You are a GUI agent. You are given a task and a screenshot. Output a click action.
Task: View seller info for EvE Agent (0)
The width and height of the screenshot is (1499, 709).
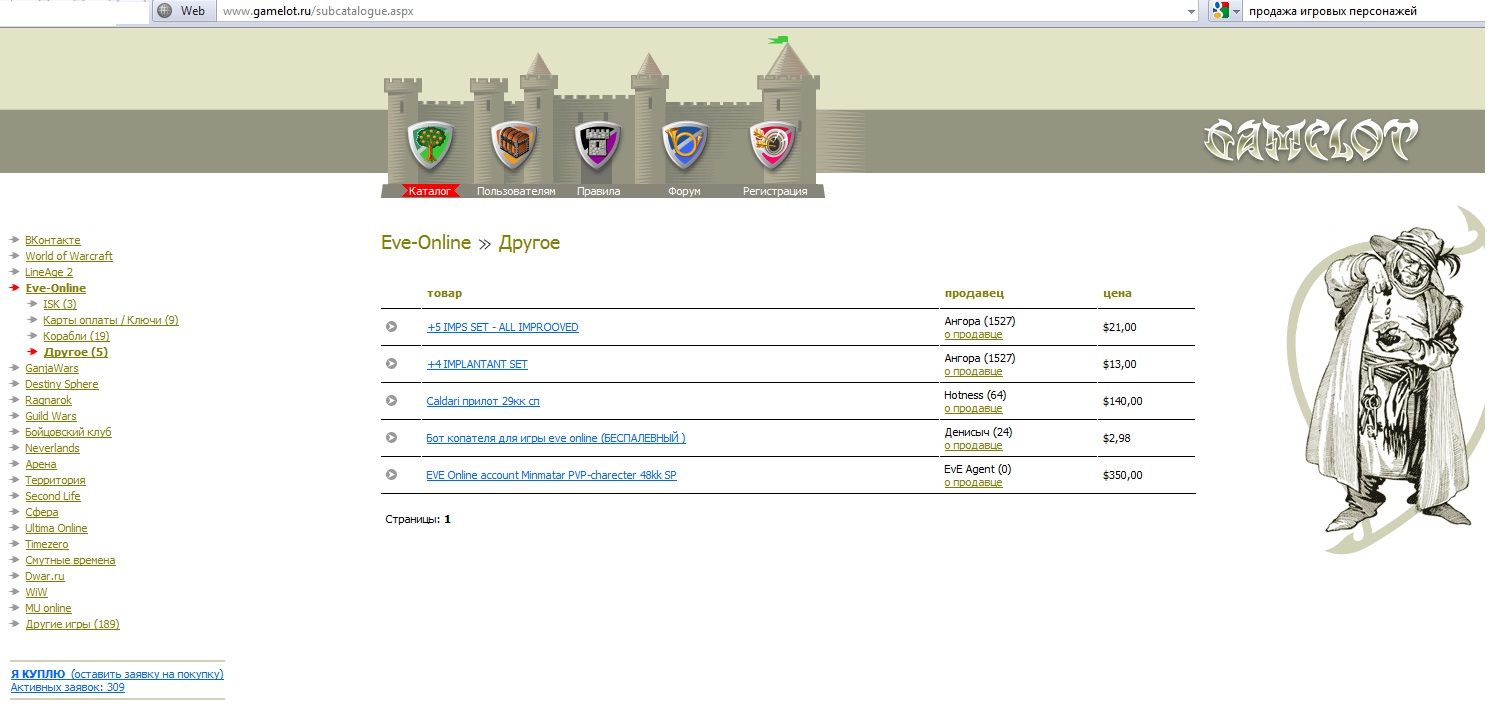point(973,482)
